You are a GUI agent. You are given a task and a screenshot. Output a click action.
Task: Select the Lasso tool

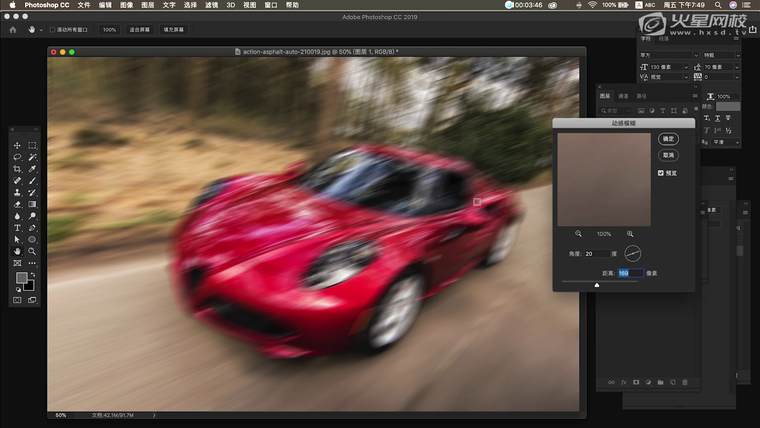click(17, 158)
